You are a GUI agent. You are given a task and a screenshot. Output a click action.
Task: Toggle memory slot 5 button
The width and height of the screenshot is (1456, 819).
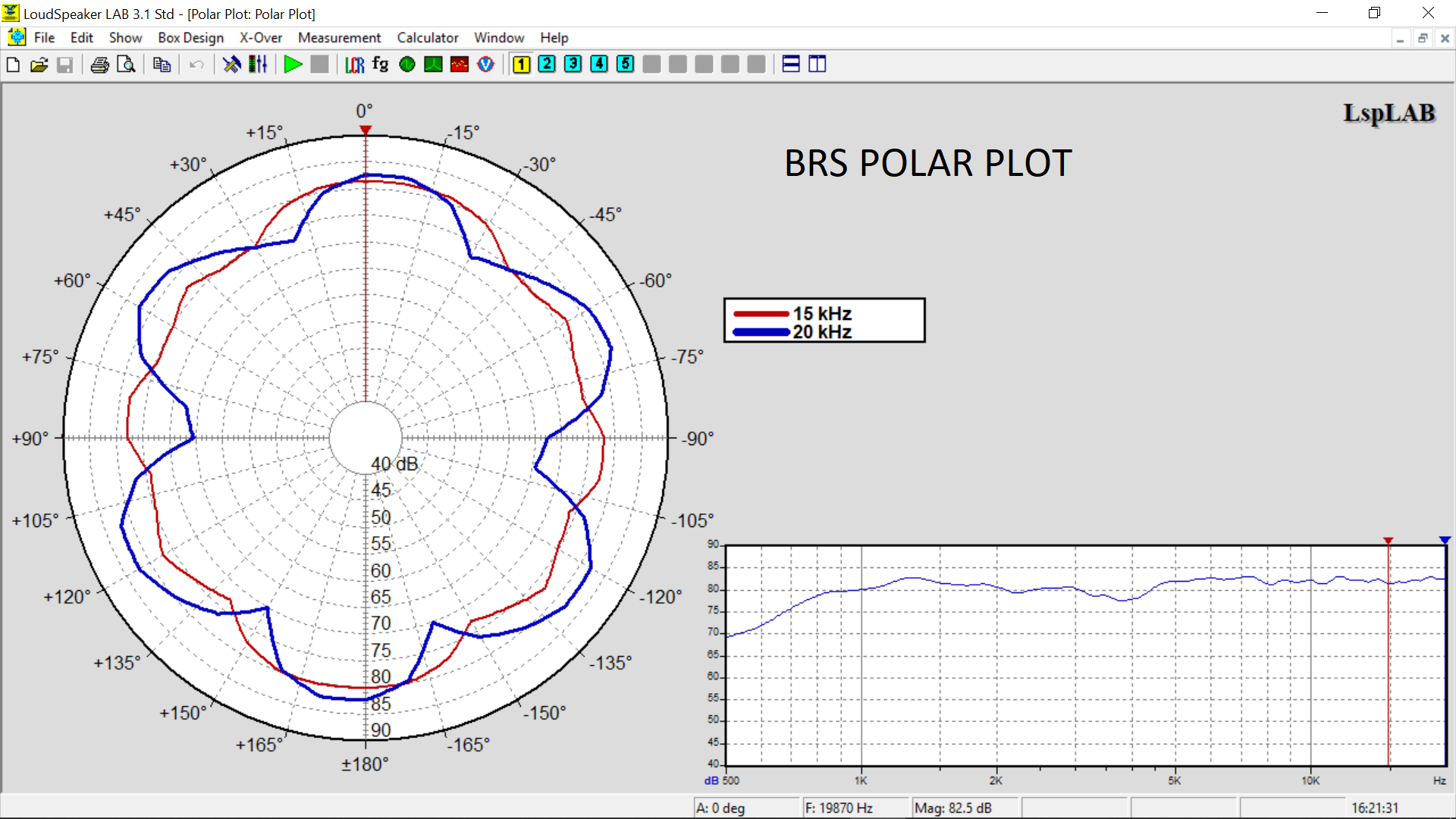pyautogui.click(x=626, y=64)
